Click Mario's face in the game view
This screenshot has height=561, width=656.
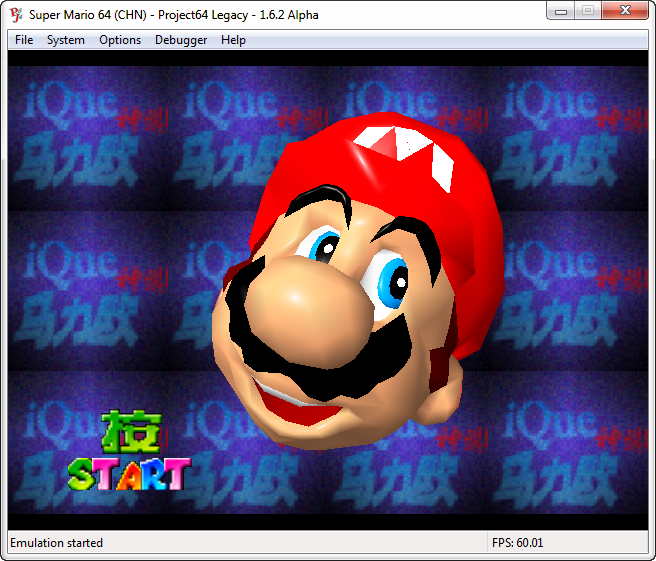point(358,280)
